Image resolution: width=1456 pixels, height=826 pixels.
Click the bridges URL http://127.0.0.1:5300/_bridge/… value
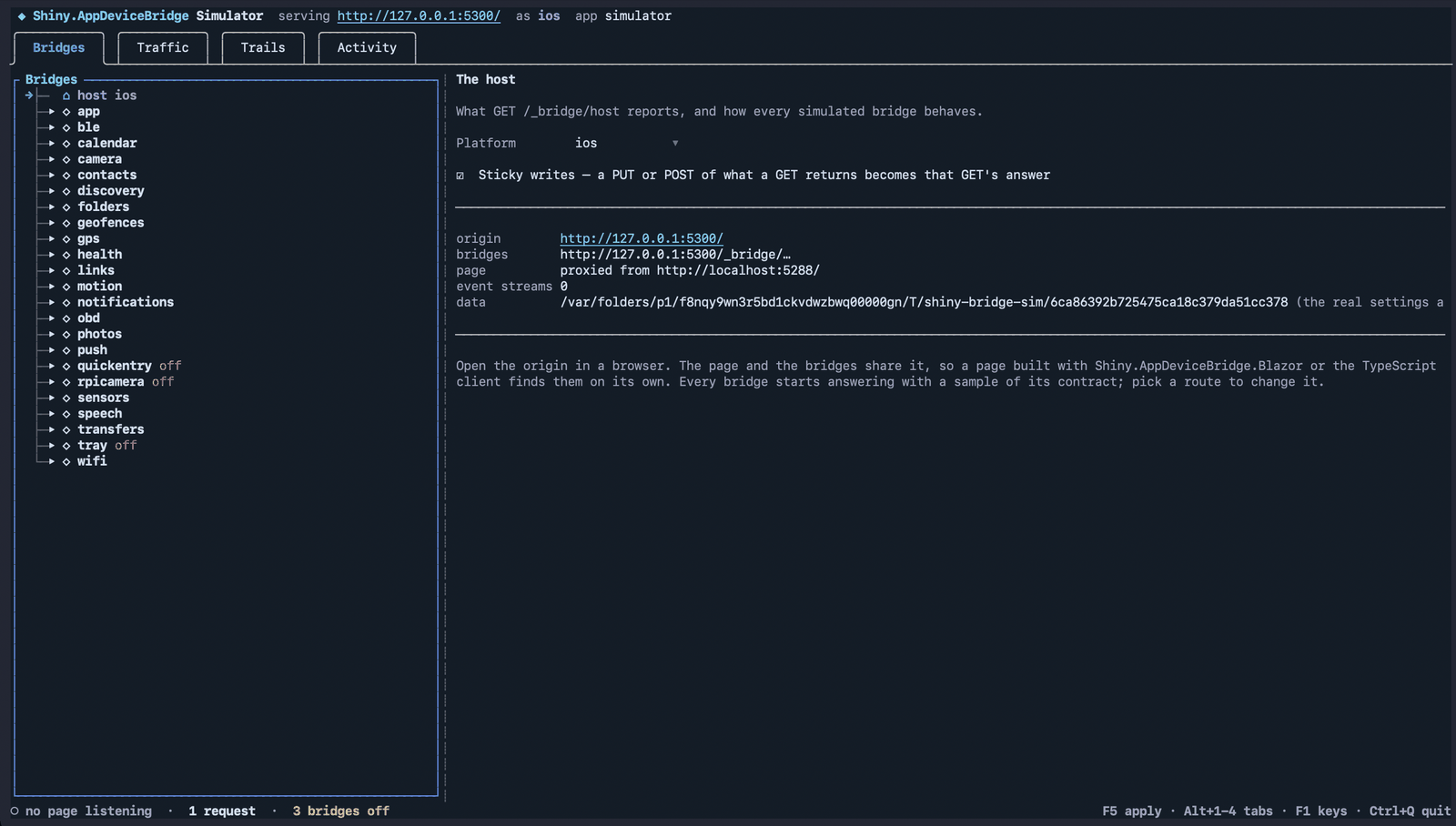[675, 255]
